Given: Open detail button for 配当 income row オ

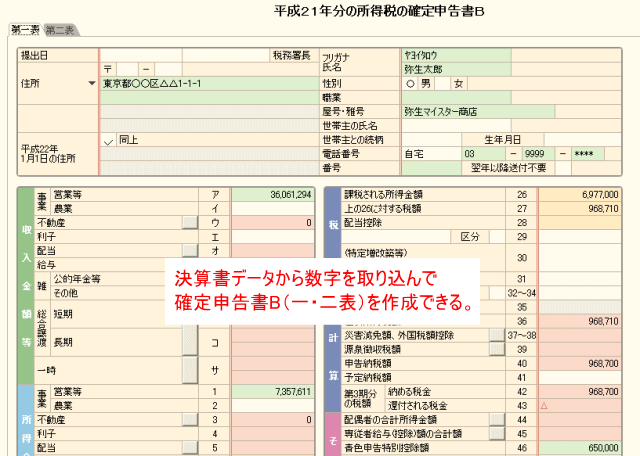Looking at the screenshot, I should 190,251.
